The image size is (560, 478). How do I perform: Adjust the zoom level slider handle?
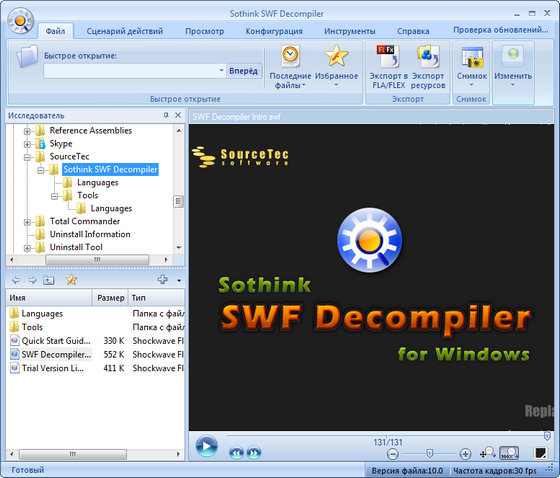click(430, 454)
